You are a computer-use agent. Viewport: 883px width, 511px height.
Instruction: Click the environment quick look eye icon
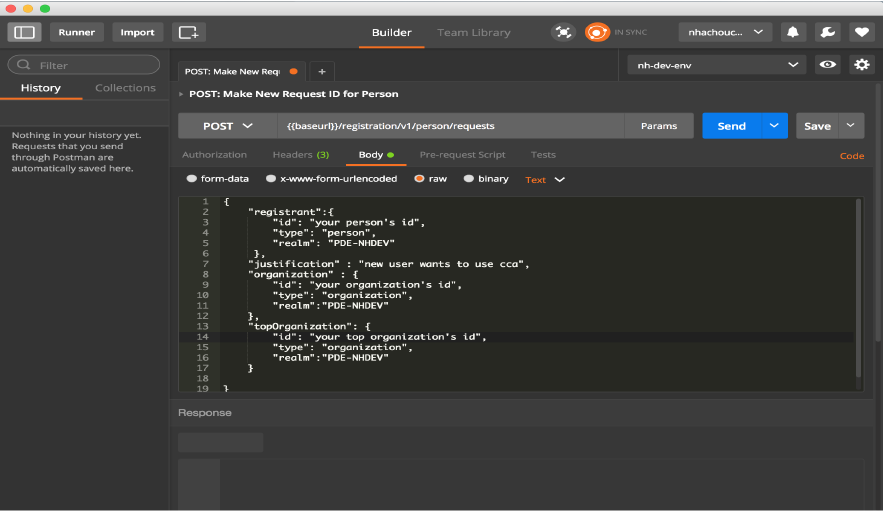click(827, 65)
